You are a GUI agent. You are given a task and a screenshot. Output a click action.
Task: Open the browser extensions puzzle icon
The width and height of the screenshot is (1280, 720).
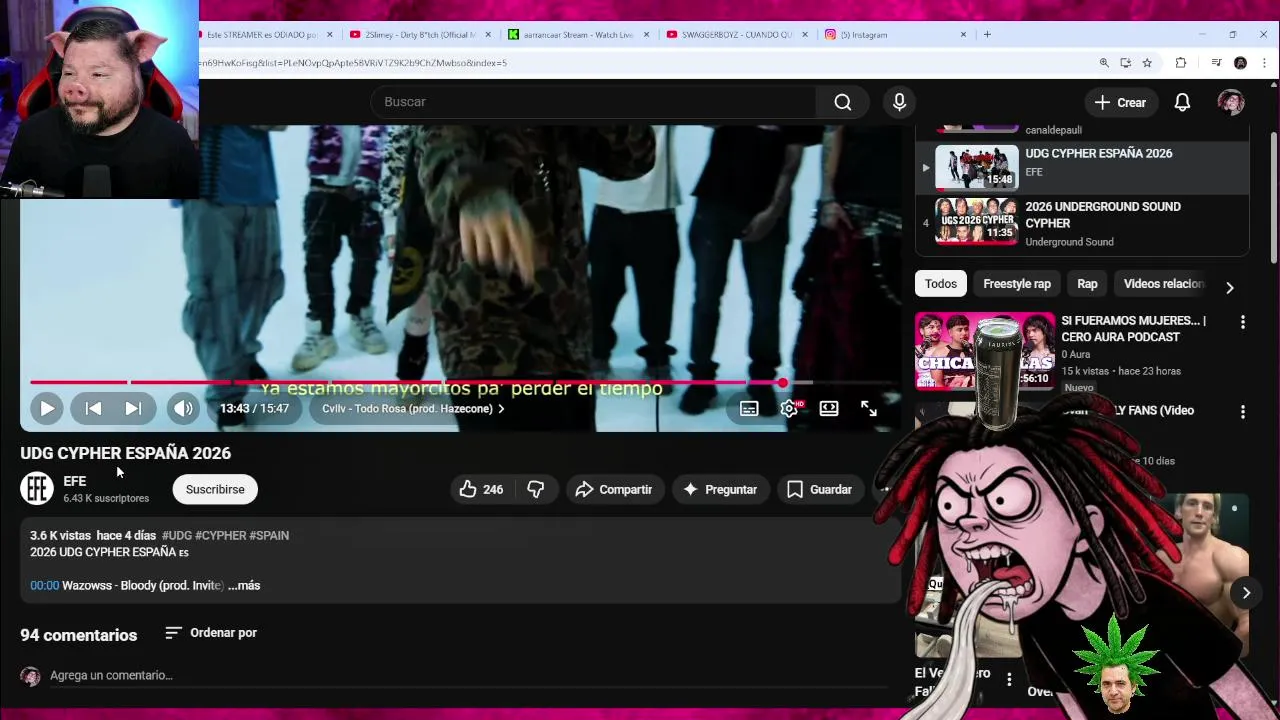point(1181,63)
